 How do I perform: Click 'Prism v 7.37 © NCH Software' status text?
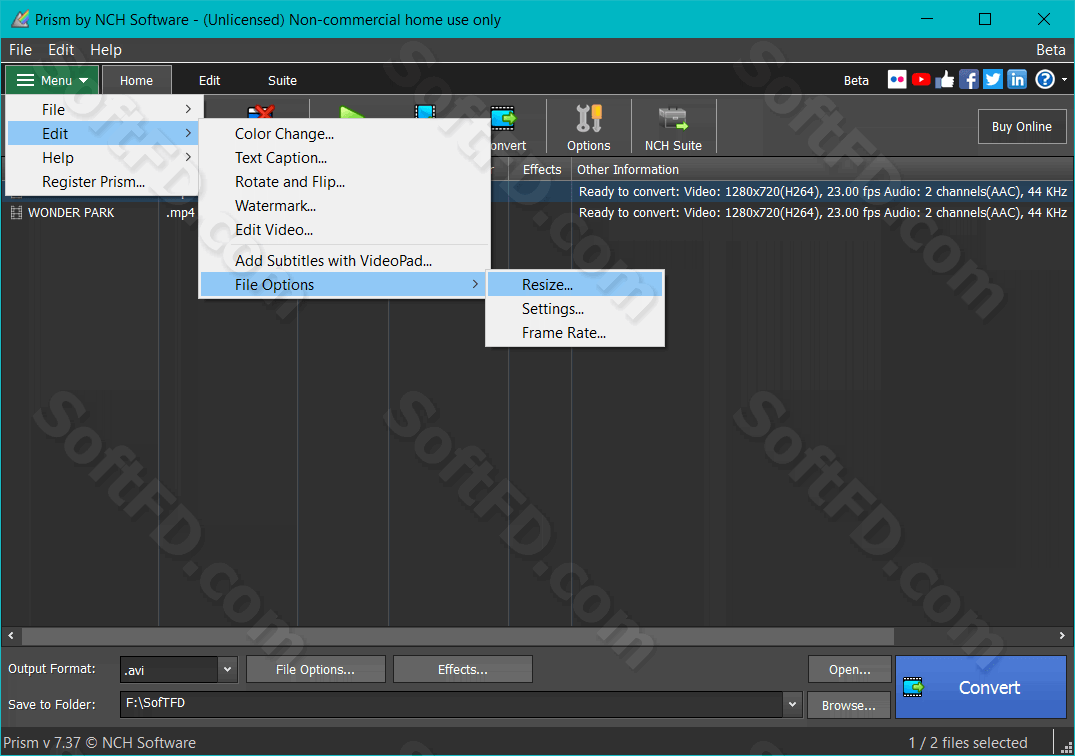point(99,742)
